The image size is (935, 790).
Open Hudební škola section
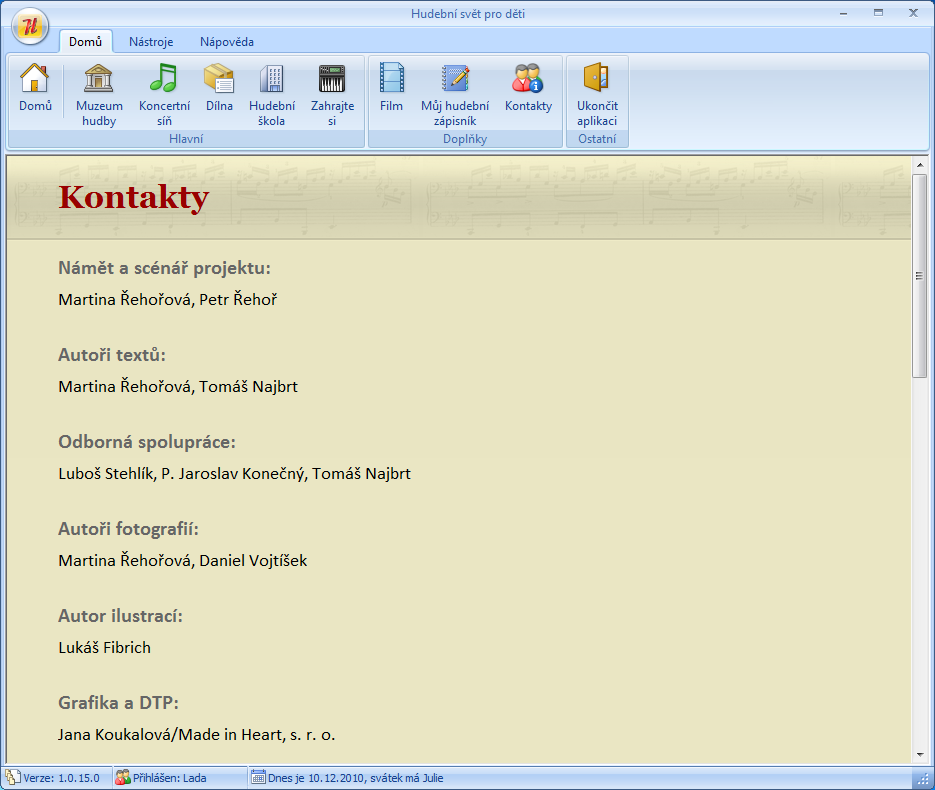coord(272,94)
